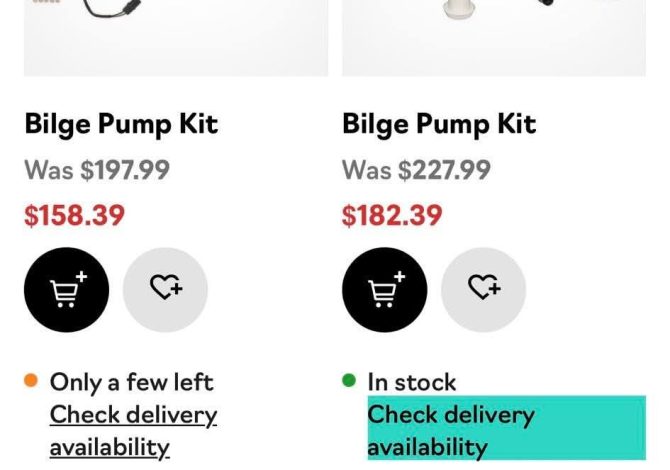Click the green in-stock indicator dot
670x470 pixels.
[349, 381]
